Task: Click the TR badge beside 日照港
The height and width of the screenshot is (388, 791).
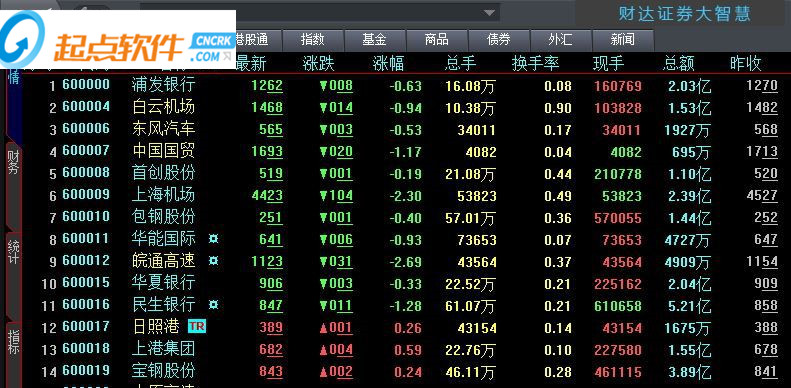Action: coord(197,326)
